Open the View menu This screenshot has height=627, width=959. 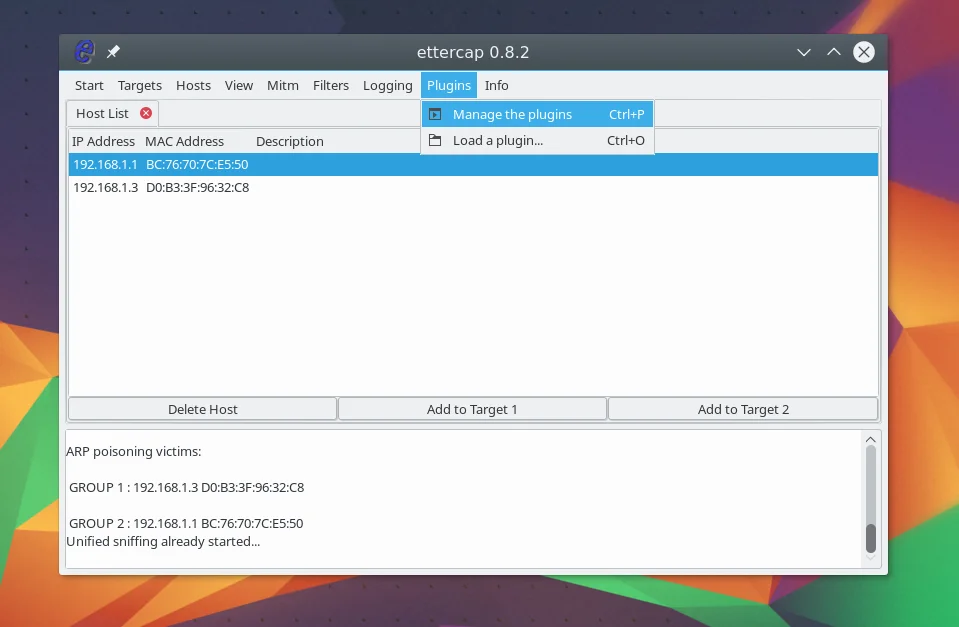click(x=239, y=86)
